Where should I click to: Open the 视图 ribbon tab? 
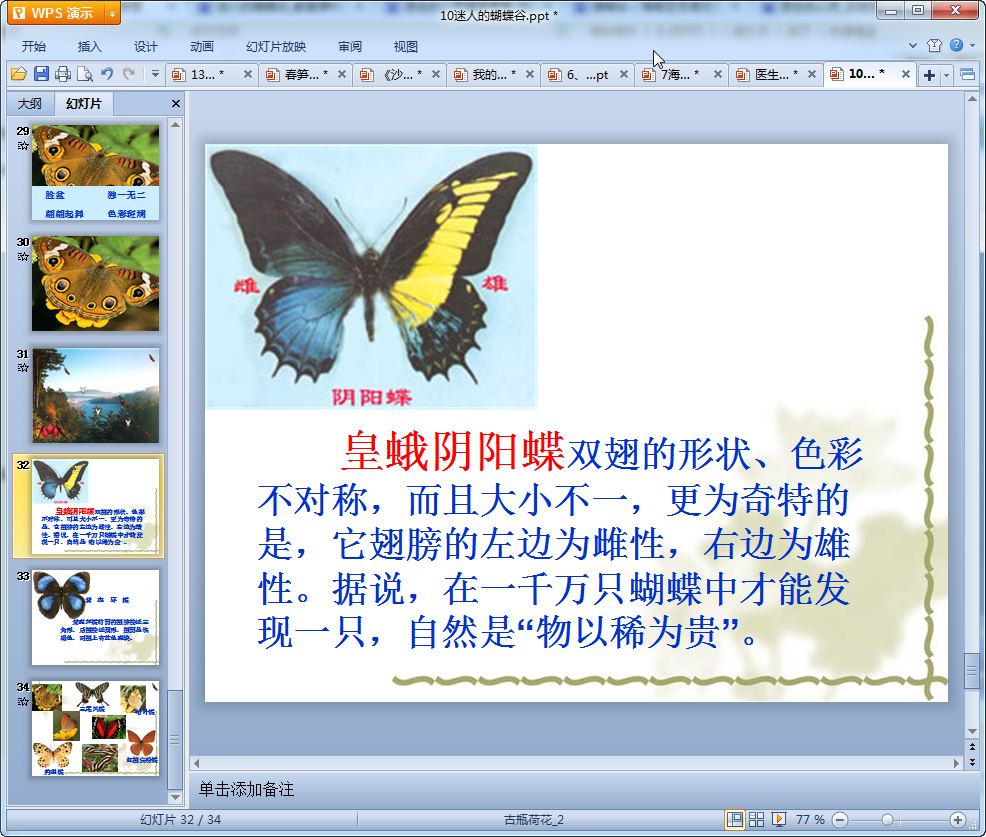tap(406, 47)
